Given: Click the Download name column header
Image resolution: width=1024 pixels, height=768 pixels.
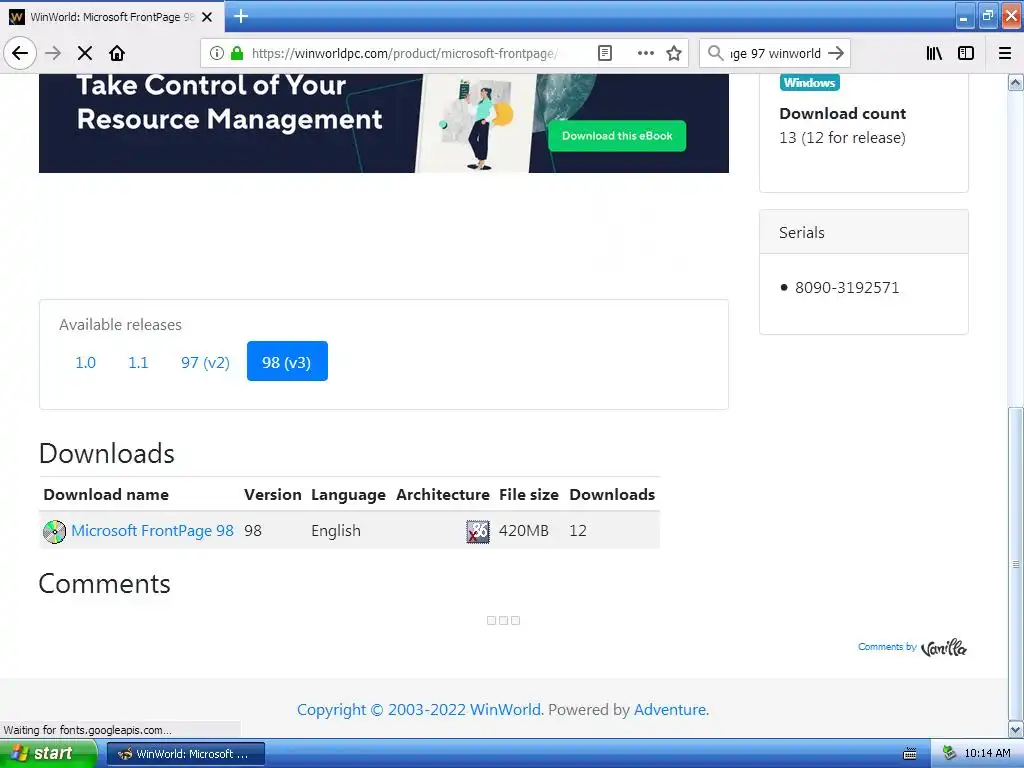Looking at the screenshot, I should coord(106,494).
